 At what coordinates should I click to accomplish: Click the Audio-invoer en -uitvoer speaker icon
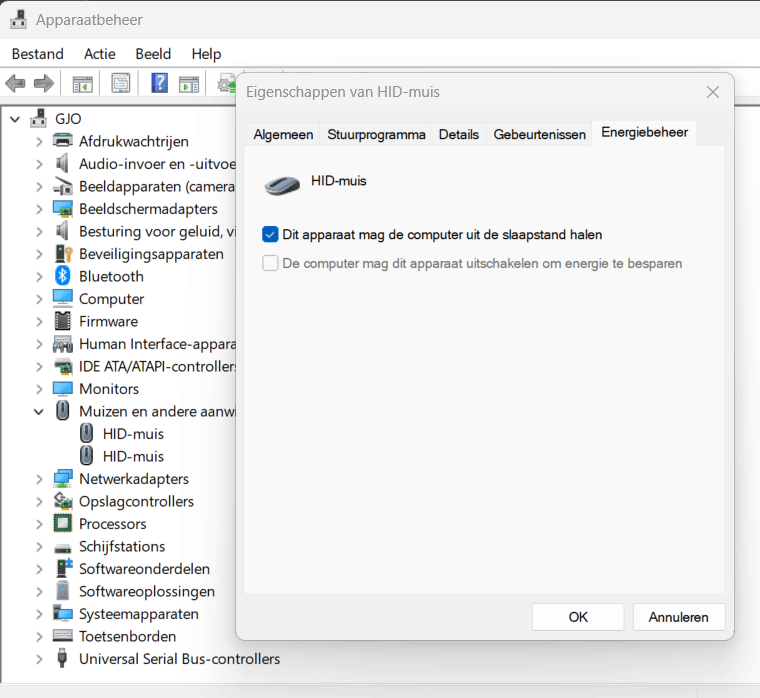pyautogui.click(x=63, y=163)
